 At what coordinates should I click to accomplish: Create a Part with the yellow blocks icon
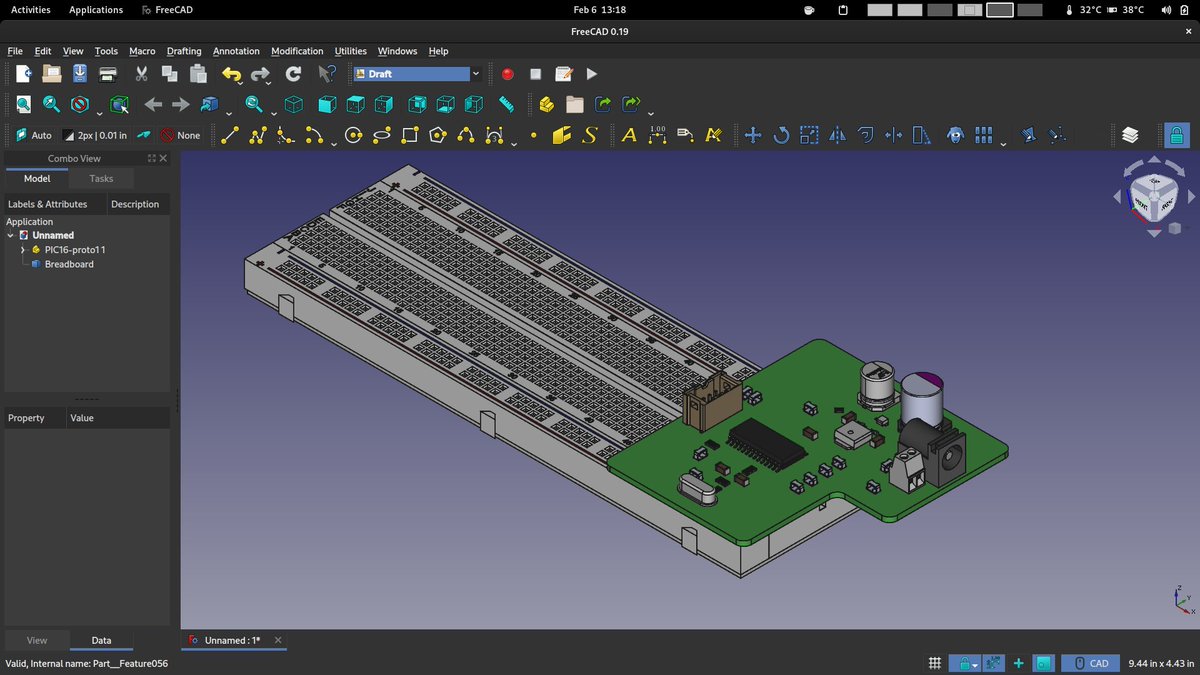click(546, 104)
